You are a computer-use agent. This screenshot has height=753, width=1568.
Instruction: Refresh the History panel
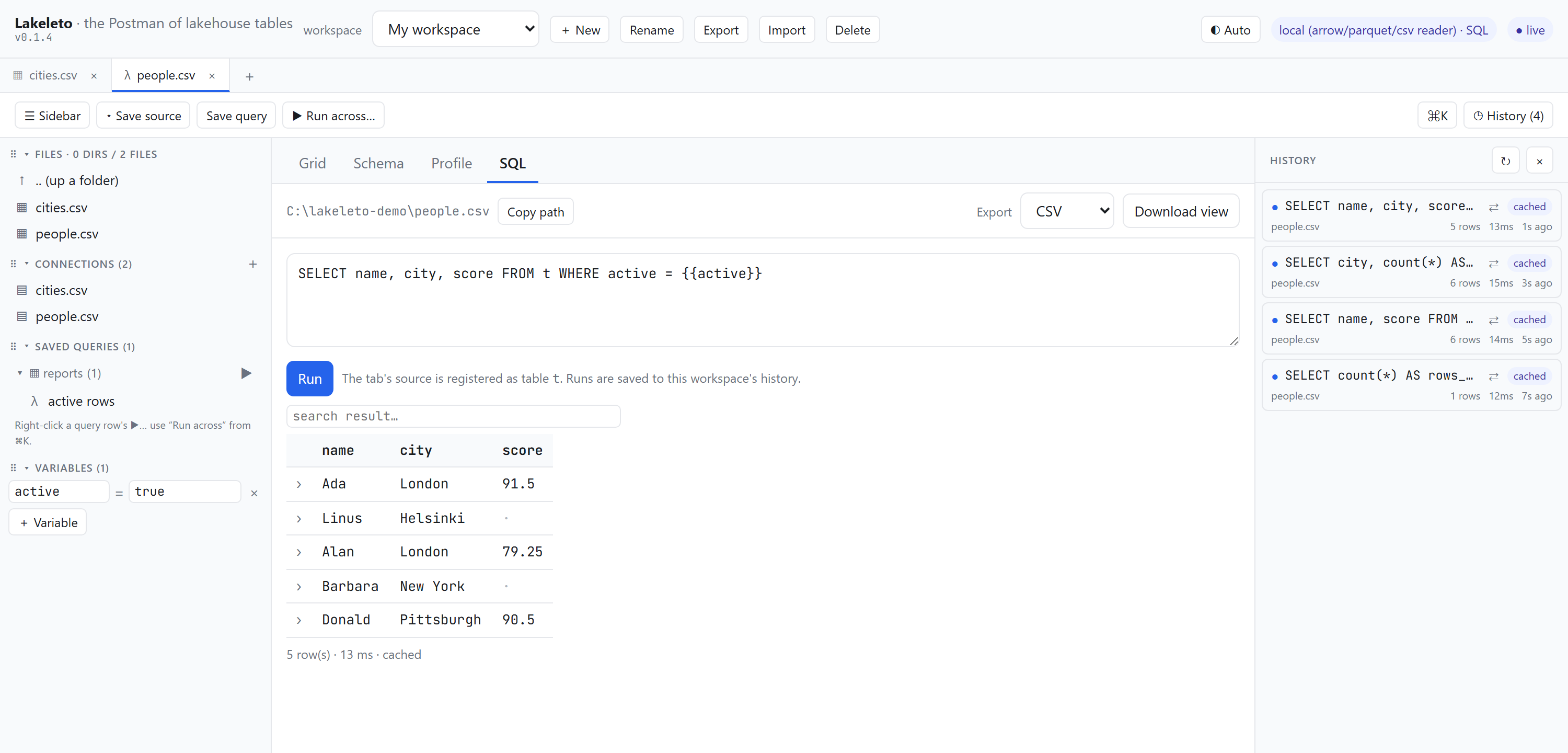pos(1505,161)
